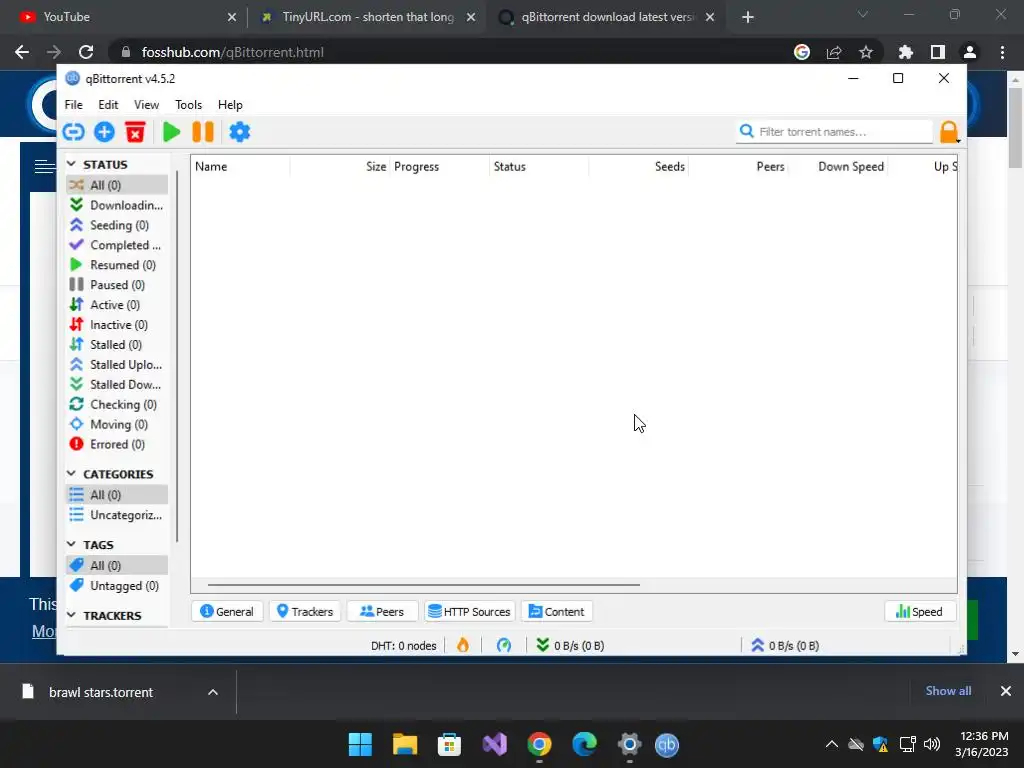Image resolution: width=1024 pixels, height=768 pixels.
Task: Select Checking (0) status filter
Action: (116, 404)
